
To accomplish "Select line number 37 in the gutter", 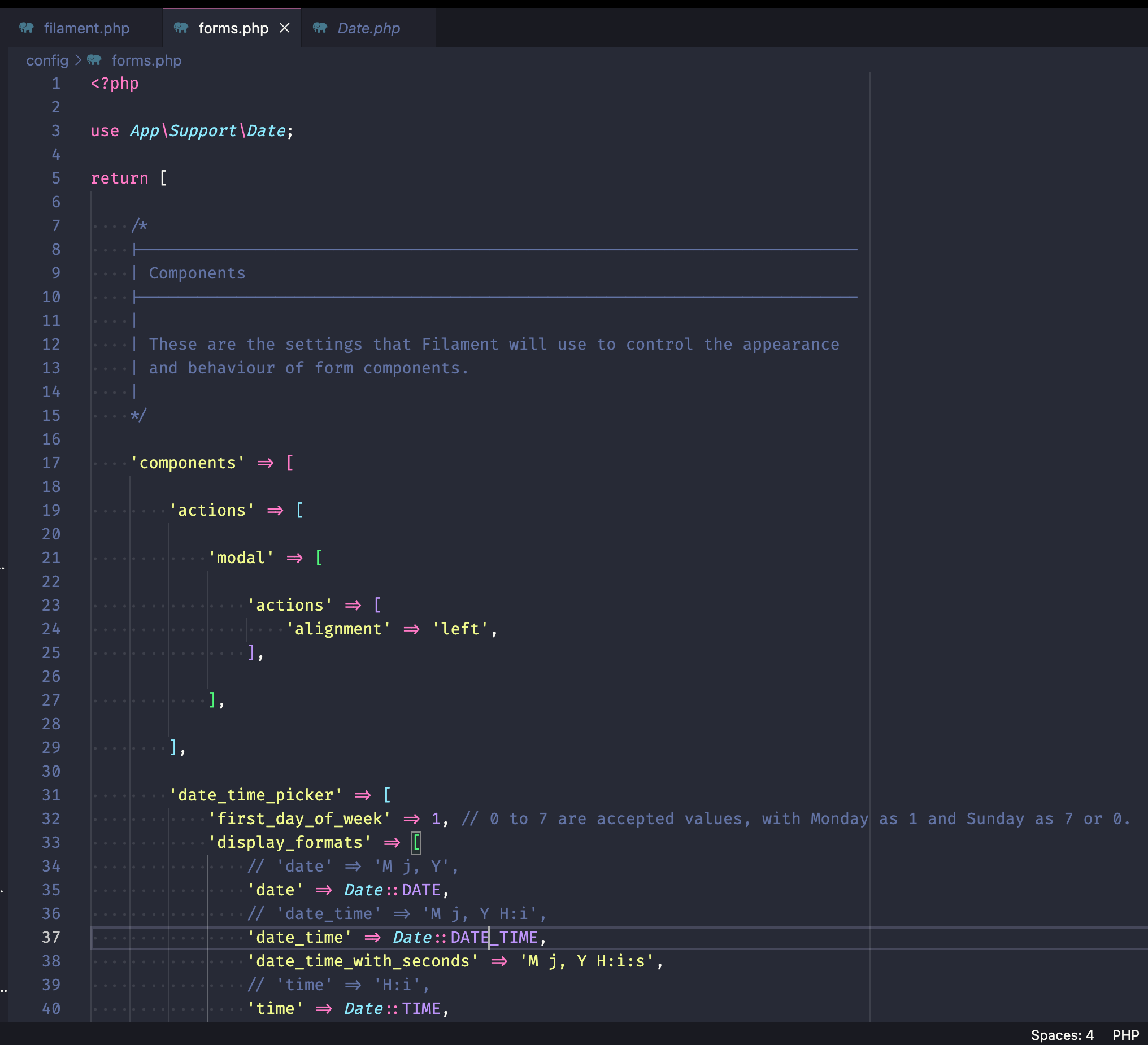I will click(51, 937).
